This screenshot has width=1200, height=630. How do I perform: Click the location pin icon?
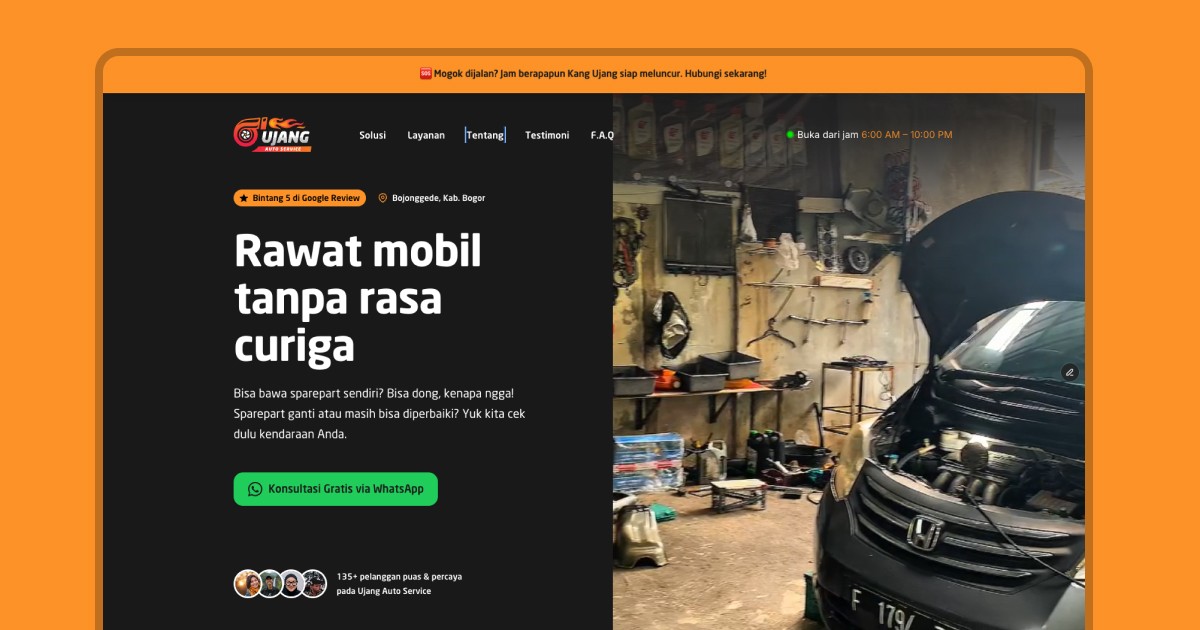click(x=382, y=198)
